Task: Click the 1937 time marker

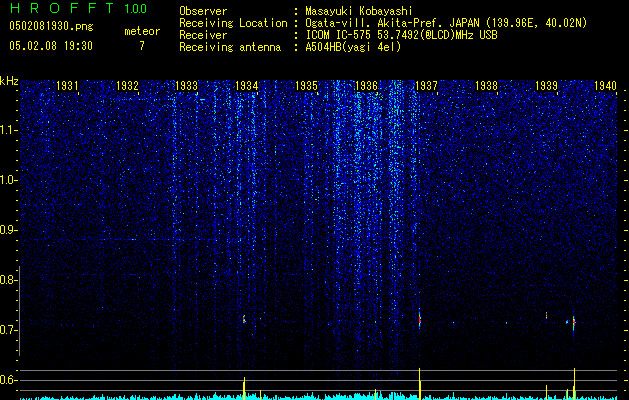Action: click(426, 85)
